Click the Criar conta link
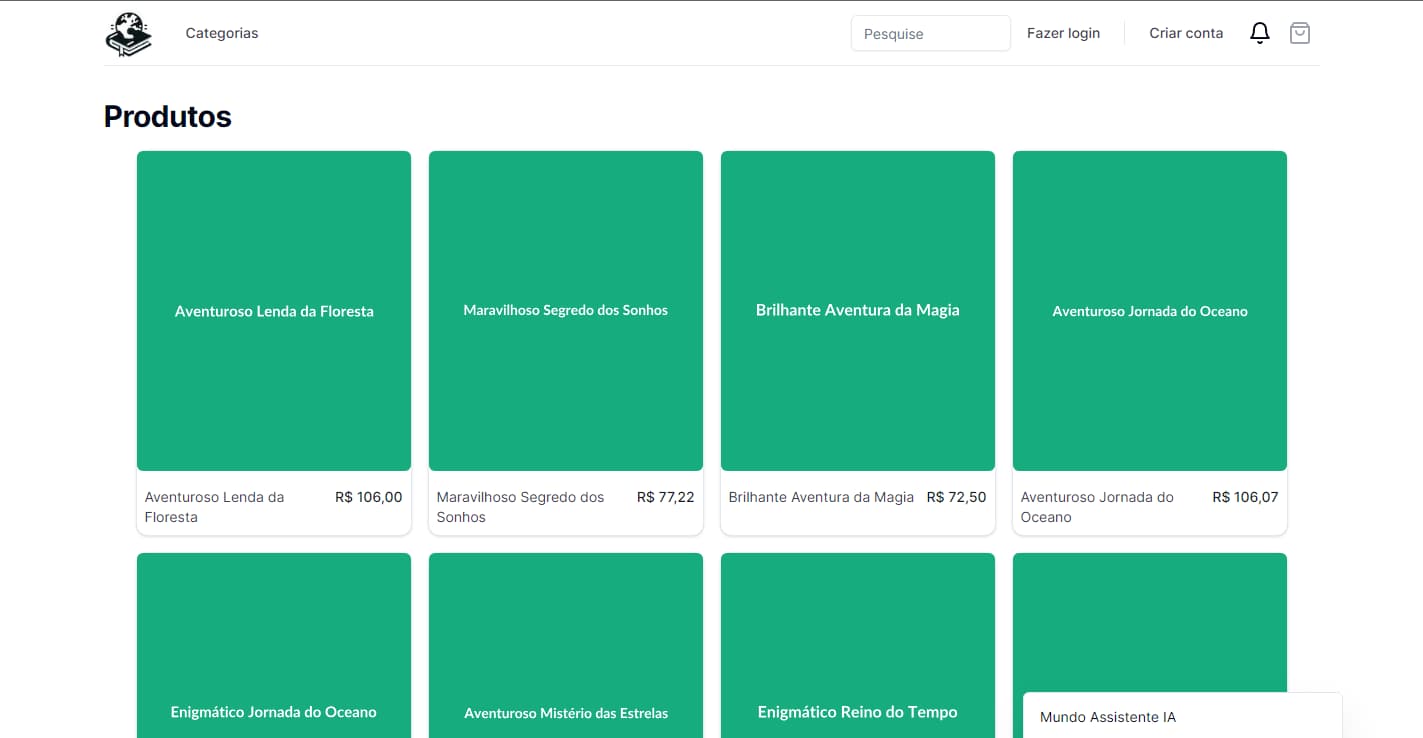The image size is (1423, 738). (x=1186, y=32)
